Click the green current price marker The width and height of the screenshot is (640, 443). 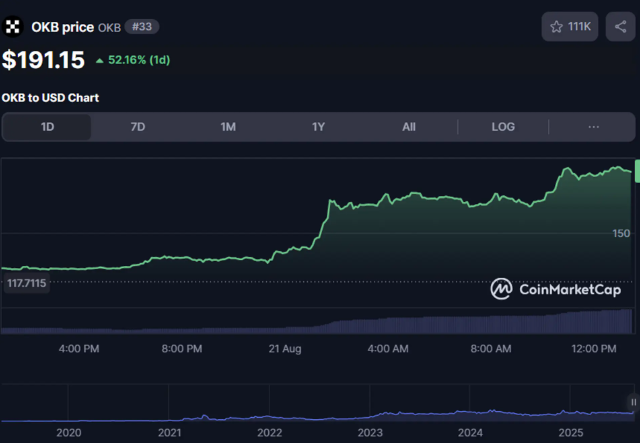637,171
